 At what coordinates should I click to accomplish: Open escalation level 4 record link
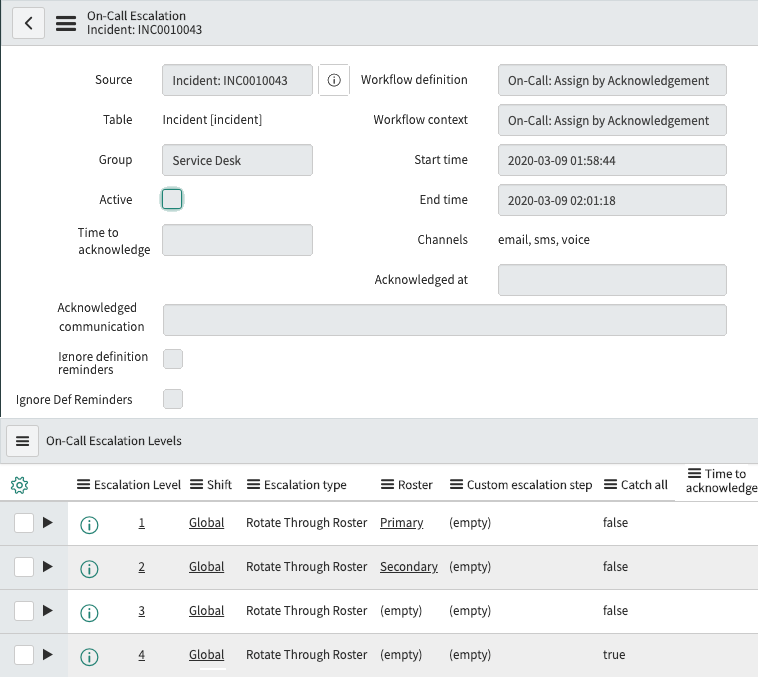point(142,655)
